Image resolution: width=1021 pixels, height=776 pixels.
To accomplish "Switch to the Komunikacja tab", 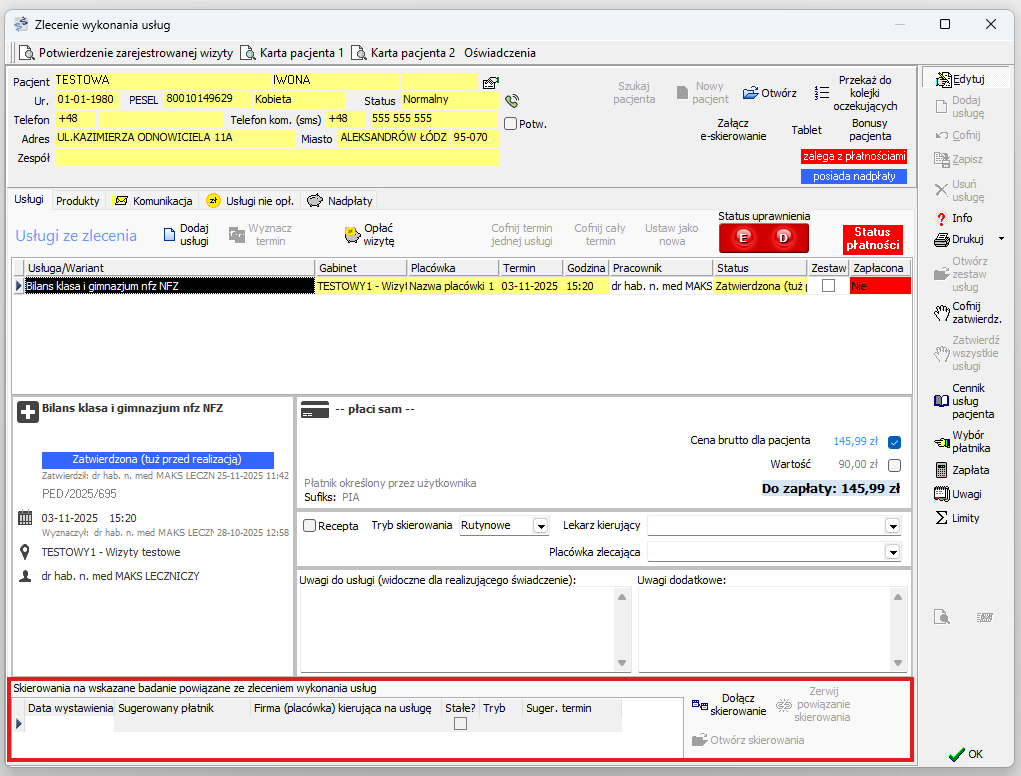I will tap(152, 201).
